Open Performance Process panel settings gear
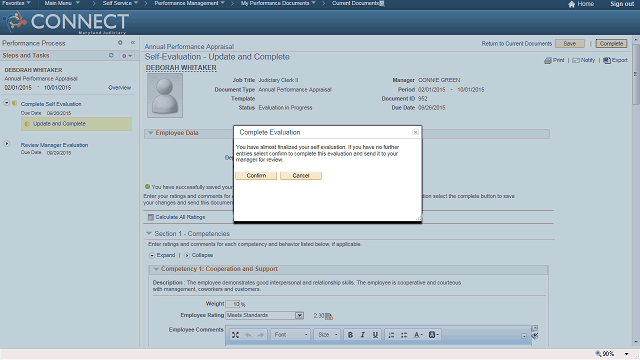The image size is (640, 360). tap(120, 42)
